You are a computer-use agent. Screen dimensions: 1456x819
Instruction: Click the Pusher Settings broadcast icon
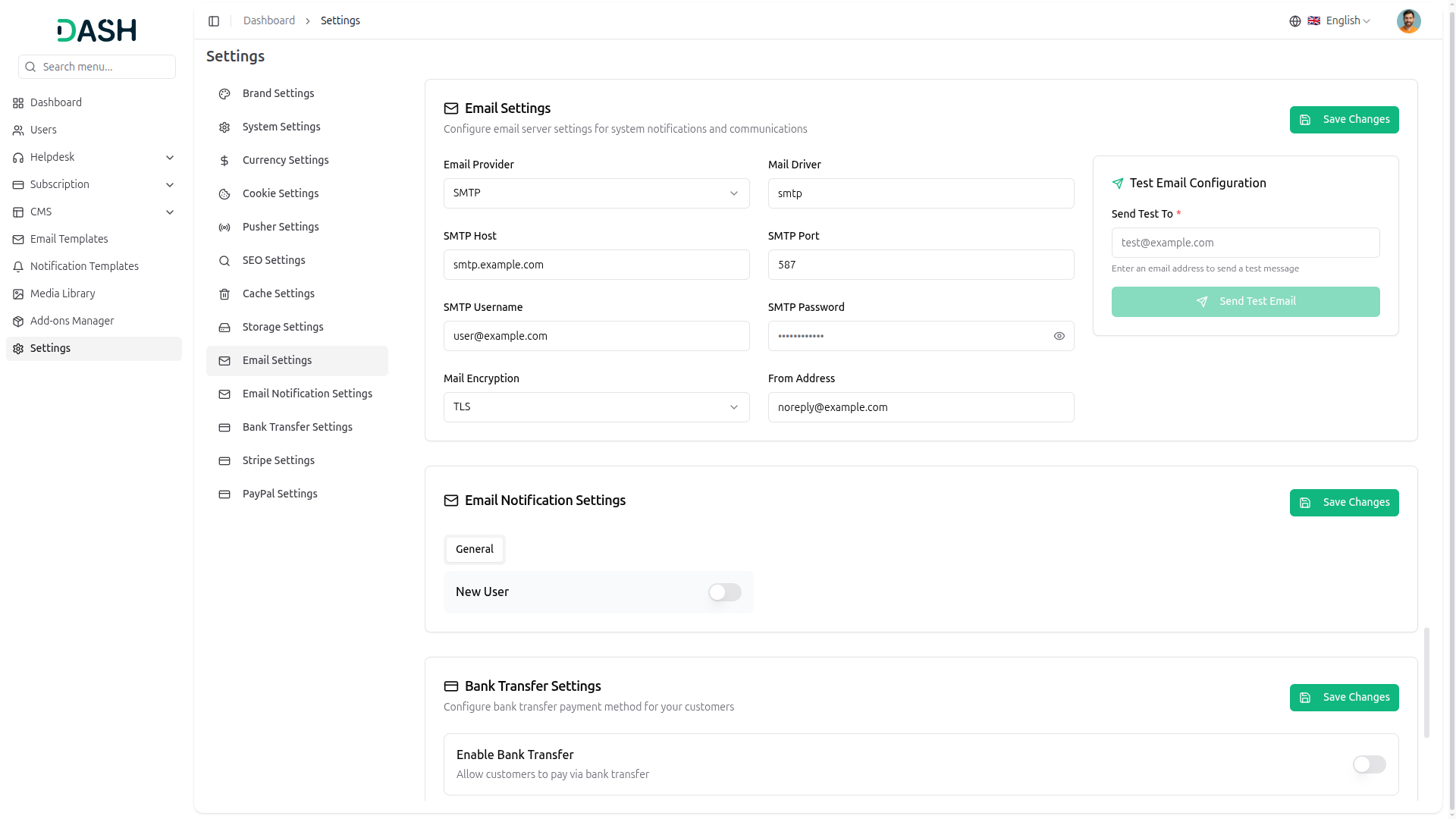pos(224,227)
